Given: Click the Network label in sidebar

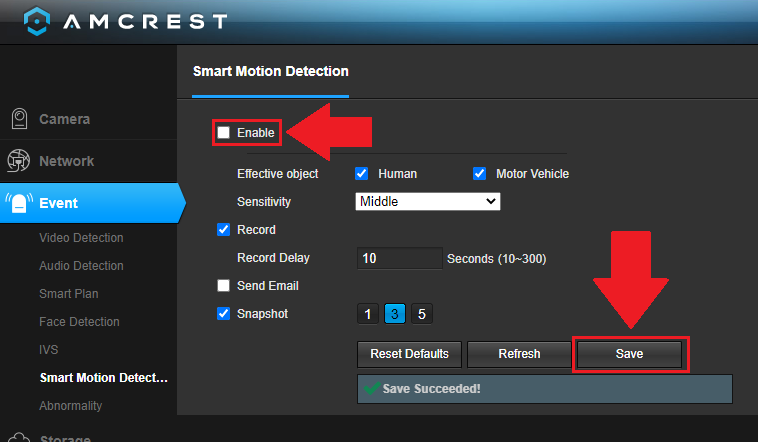Looking at the screenshot, I should coord(67,161).
